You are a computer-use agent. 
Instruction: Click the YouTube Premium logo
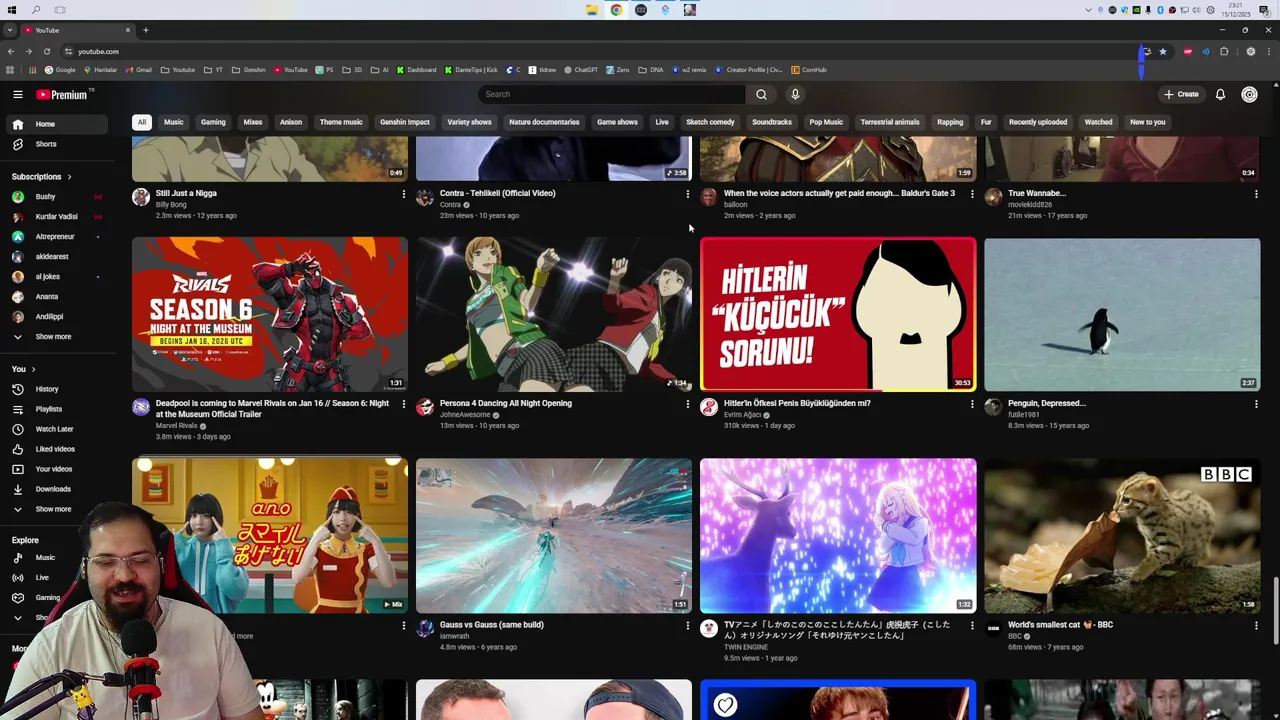click(64, 94)
